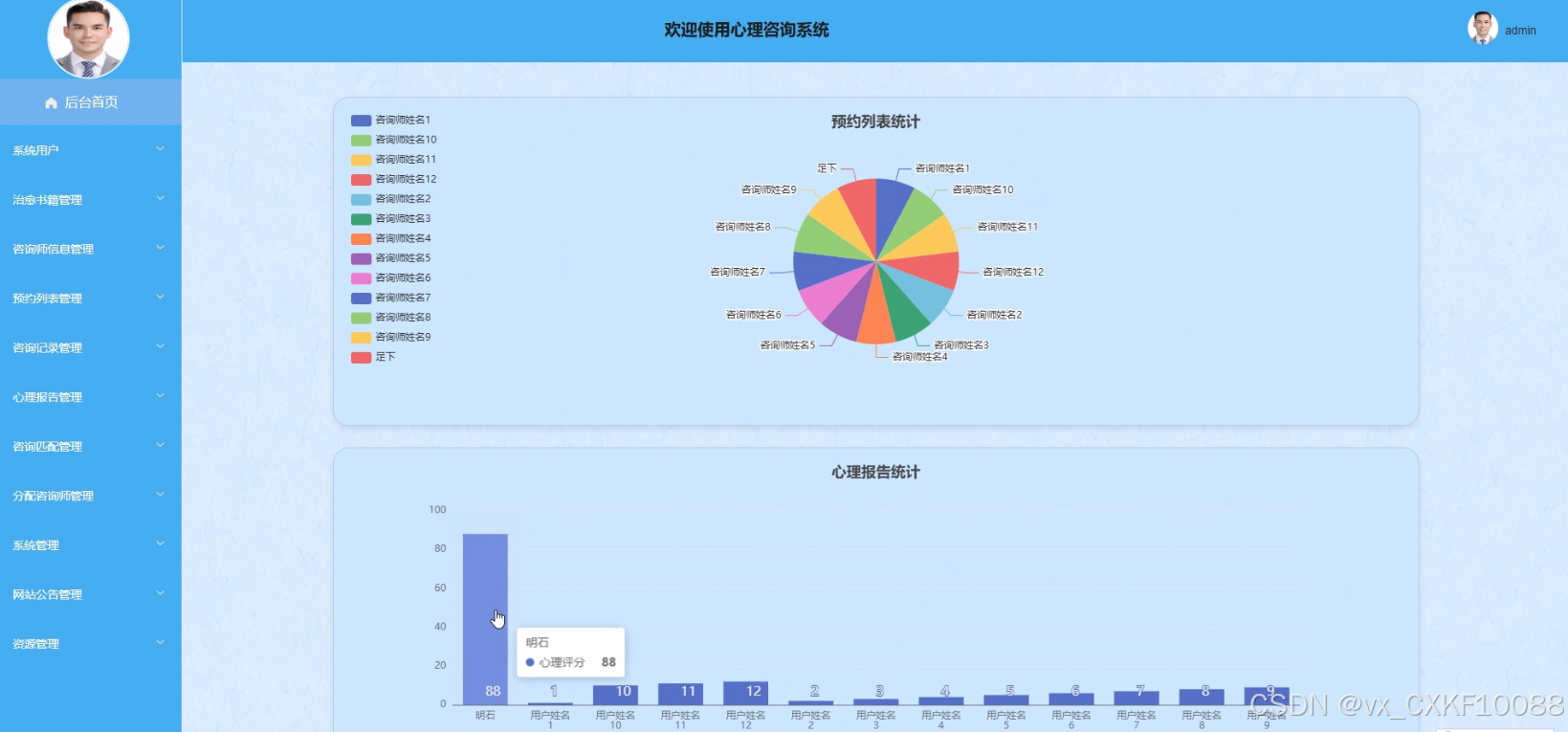Select the pie label 咨询师姓名7
The image size is (1568, 732).
[x=738, y=272]
